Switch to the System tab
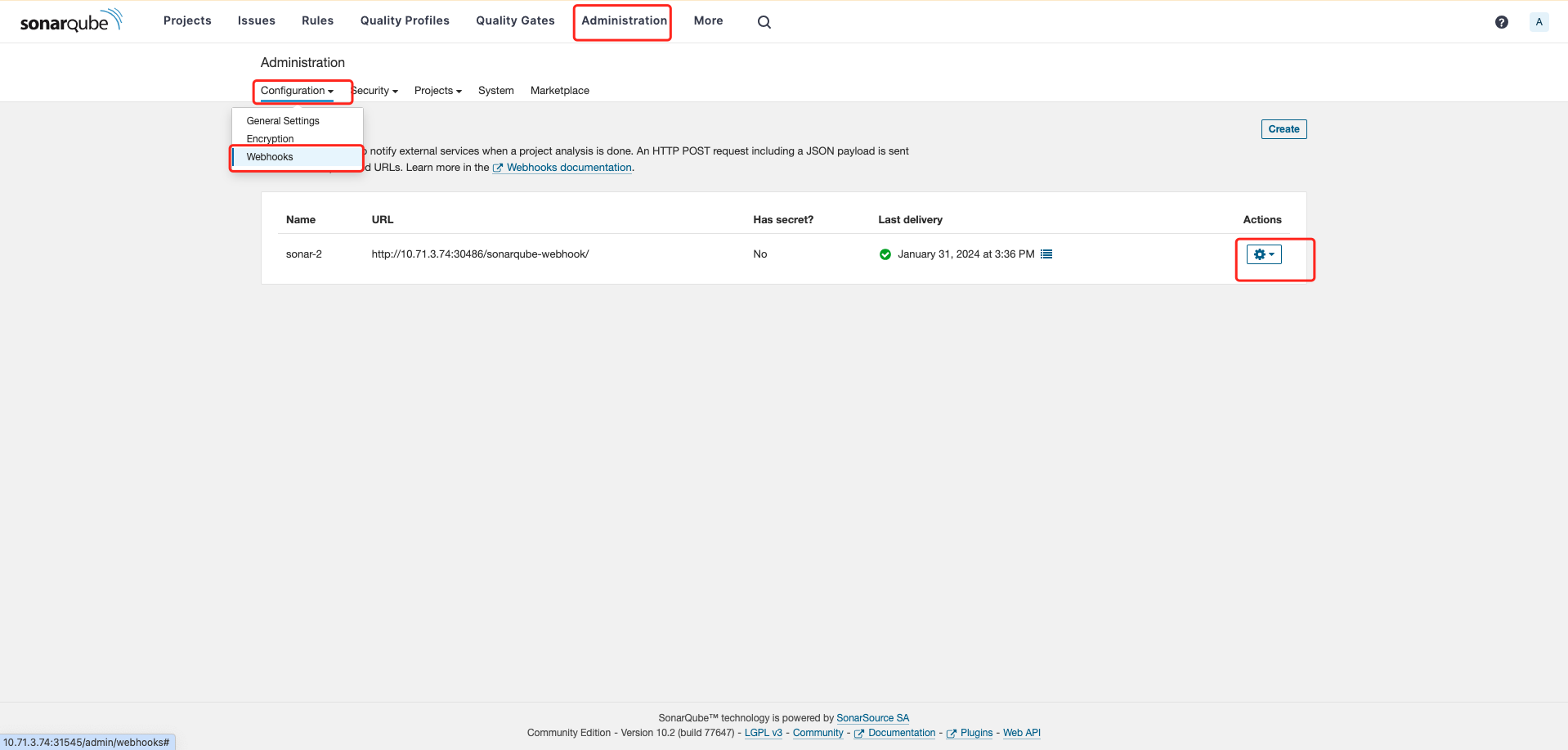The width and height of the screenshot is (1568, 750). pyautogui.click(x=495, y=90)
